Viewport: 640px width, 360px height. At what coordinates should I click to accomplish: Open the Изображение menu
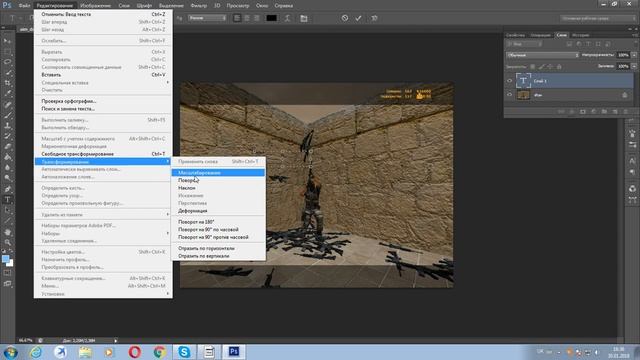(x=96, y=6)
